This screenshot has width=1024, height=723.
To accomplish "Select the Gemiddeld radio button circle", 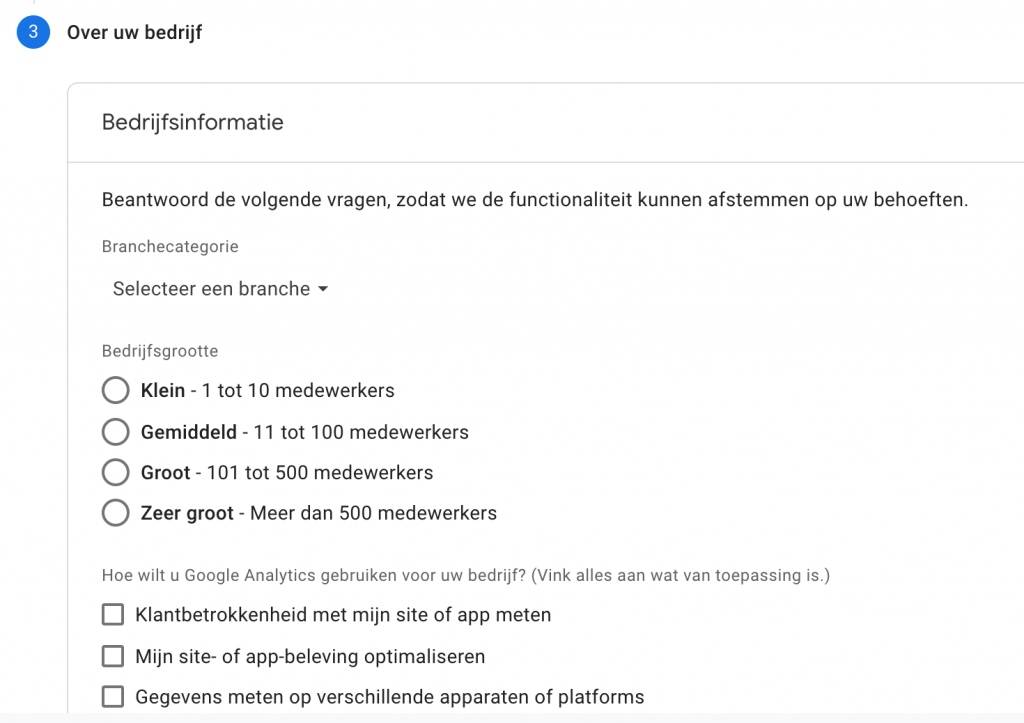I will [116, 432].
